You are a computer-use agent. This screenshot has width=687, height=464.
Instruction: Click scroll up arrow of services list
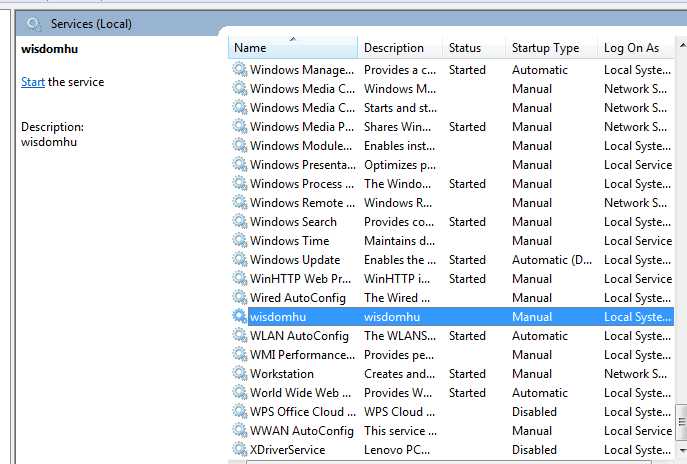pyautogui.click(x=682, y=45)
